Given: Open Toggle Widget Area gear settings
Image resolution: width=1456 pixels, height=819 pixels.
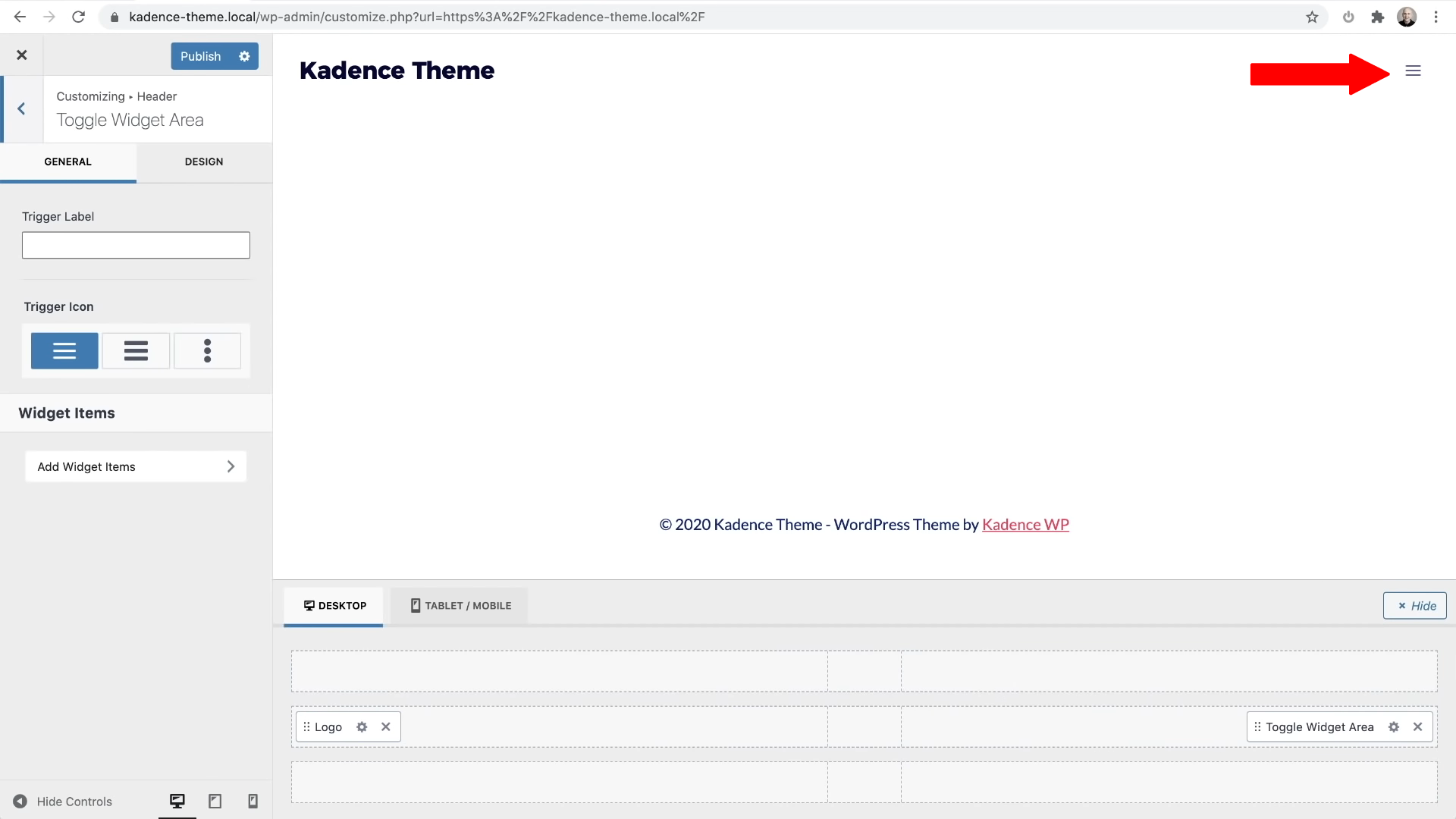Looking at the screenshot, I should click(x=1394, y=726).
